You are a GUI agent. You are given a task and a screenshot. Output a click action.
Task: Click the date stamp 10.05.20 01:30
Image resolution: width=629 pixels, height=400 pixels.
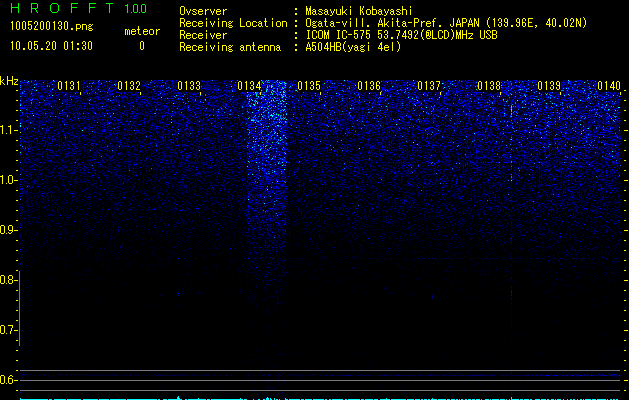pyautogui.click(x=51, y=46)
